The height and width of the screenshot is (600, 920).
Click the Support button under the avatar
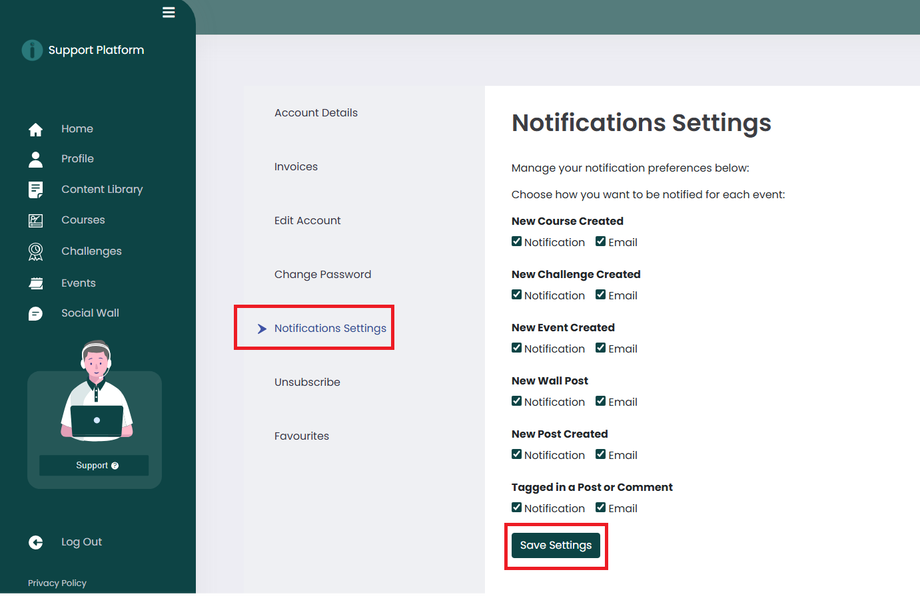(94, 466)
